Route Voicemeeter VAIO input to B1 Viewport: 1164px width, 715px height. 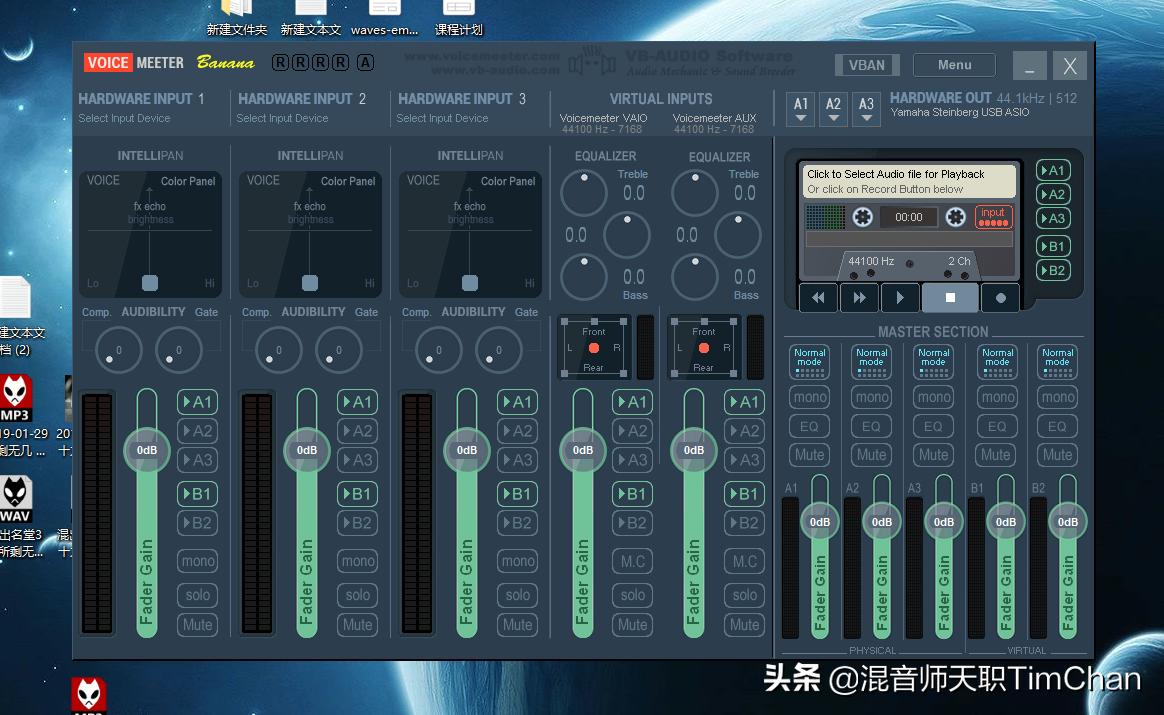point(631,493)
